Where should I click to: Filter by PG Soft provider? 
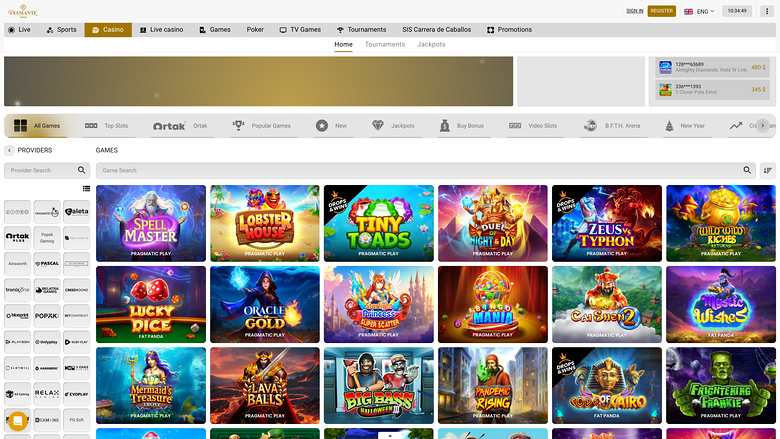77,420
